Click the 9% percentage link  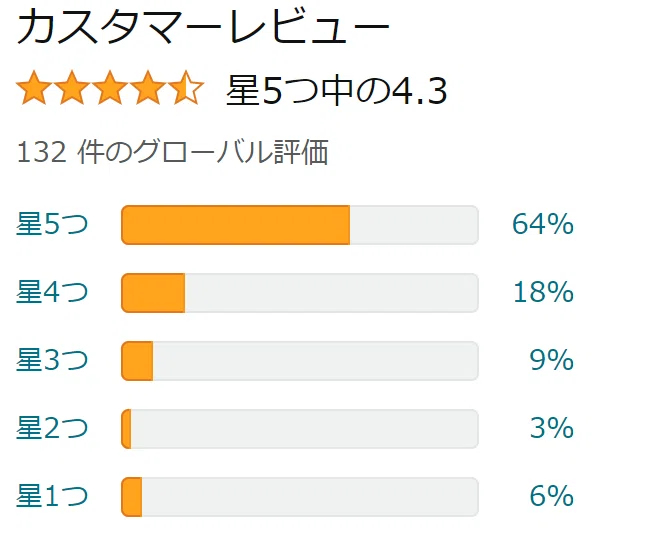pos(552,360)
